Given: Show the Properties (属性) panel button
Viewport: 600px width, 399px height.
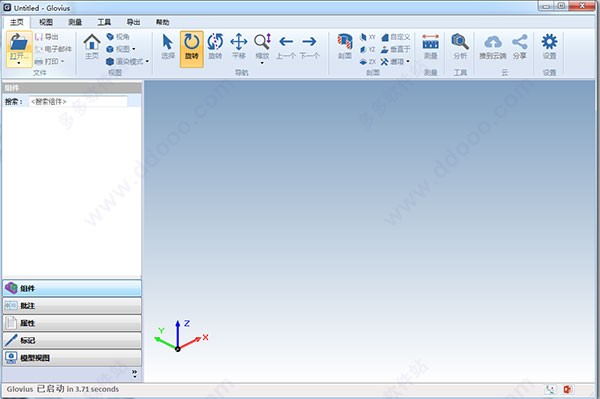Looking at the screenshot, I should [x=72, y=323].
